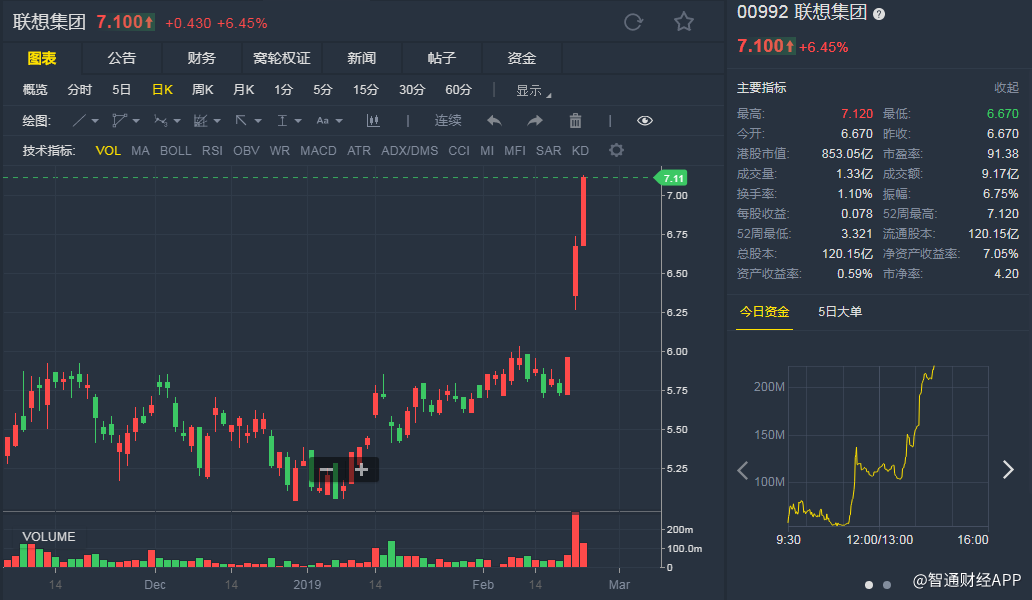
Task: Click the refresh icon beside the stock title
Action: point(633,22)
